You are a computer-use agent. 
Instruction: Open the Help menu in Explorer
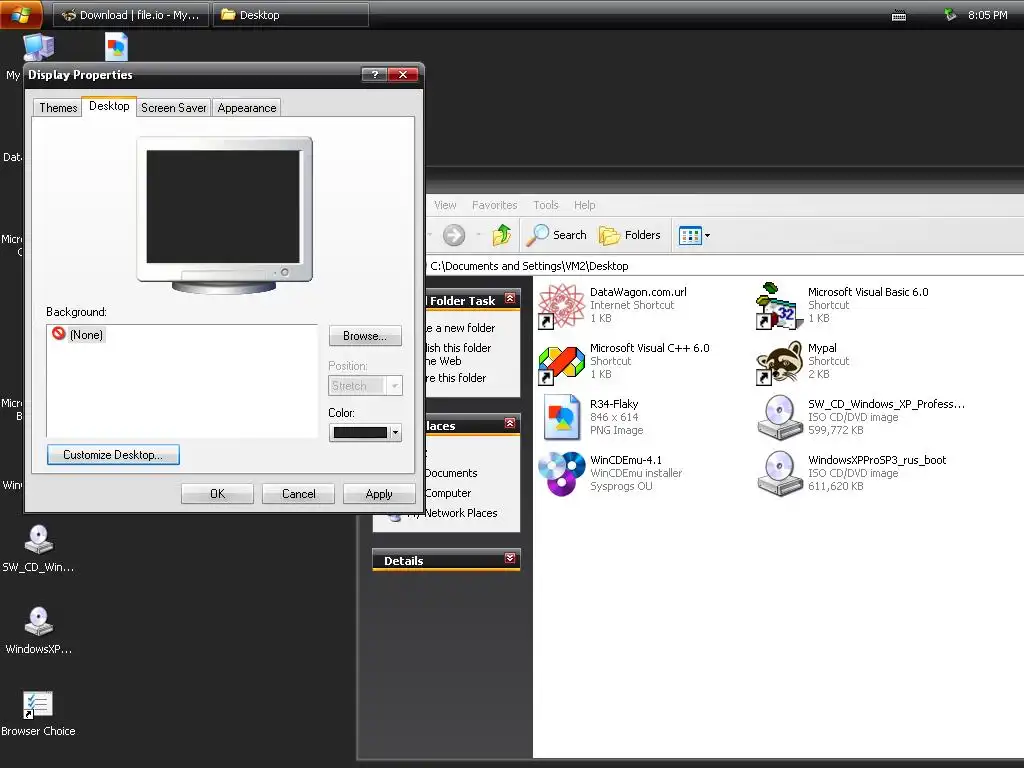(584, 205)
